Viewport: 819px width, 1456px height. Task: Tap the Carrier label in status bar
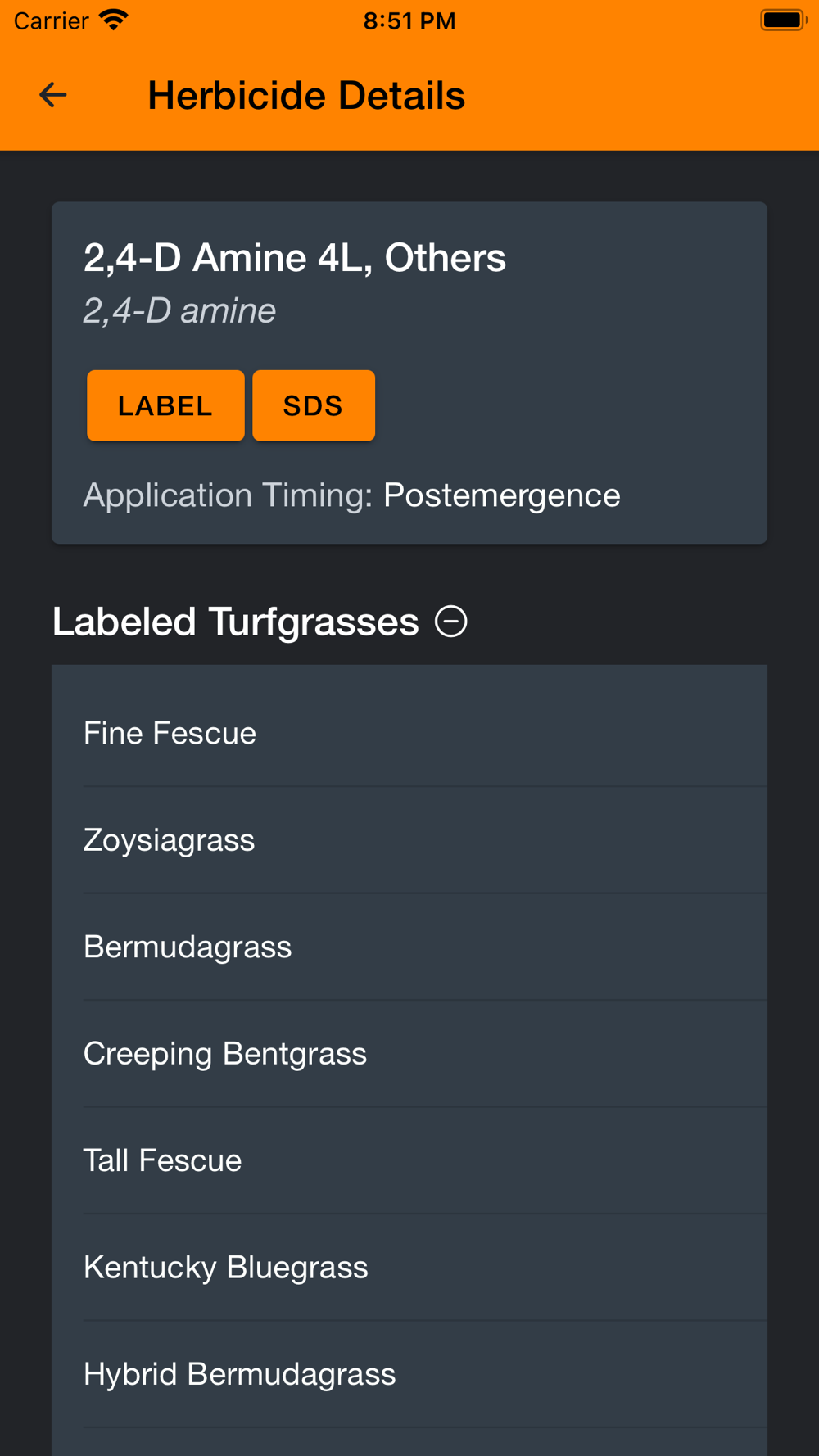pos(51,20)
